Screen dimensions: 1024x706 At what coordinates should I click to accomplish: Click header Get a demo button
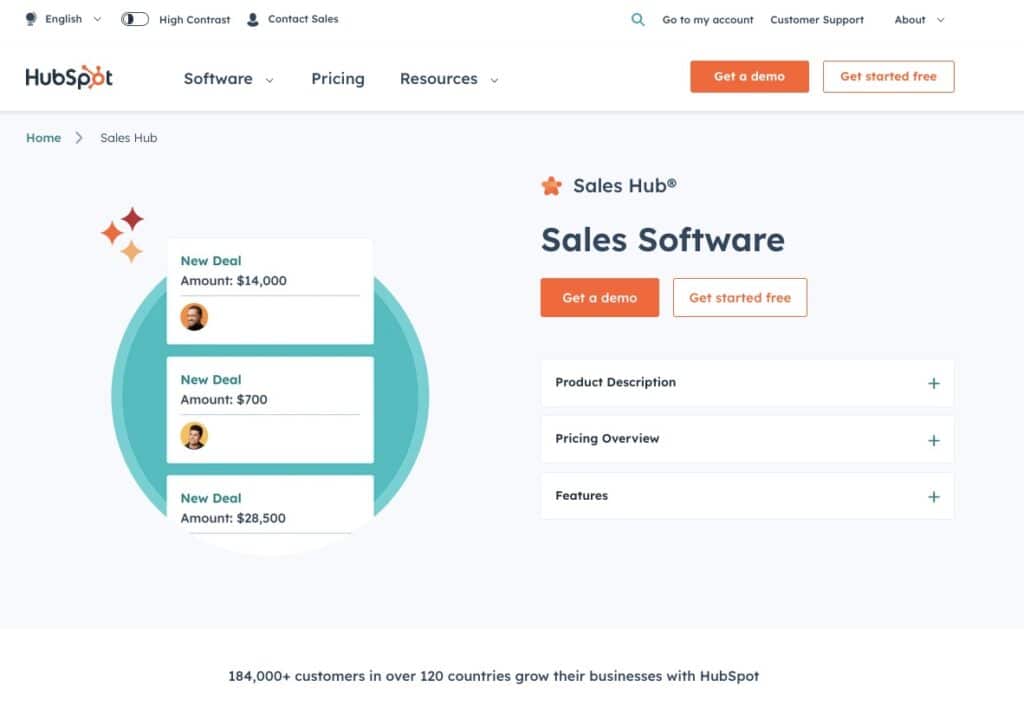pyautogui.click(x=749, y=76)
